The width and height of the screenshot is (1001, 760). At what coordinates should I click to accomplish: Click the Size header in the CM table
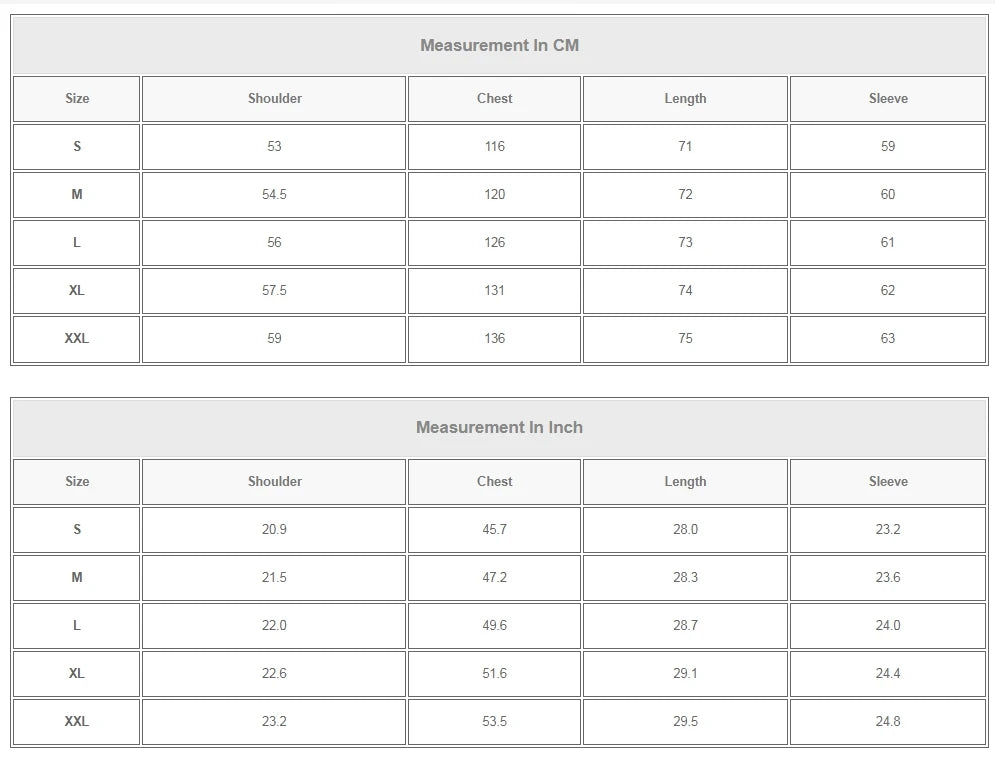(x=77, y=98)
